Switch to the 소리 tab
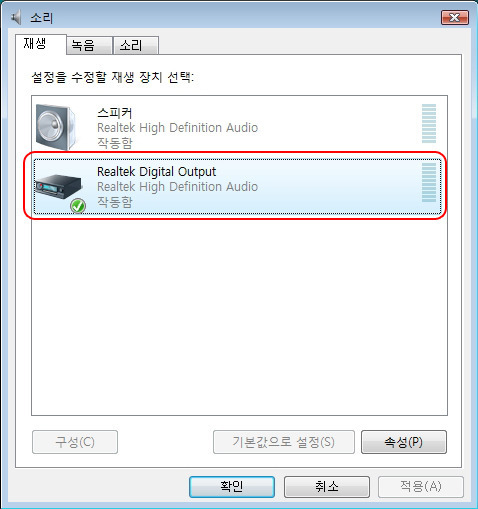The image size is (478, 509). click(x=136, y=45)
